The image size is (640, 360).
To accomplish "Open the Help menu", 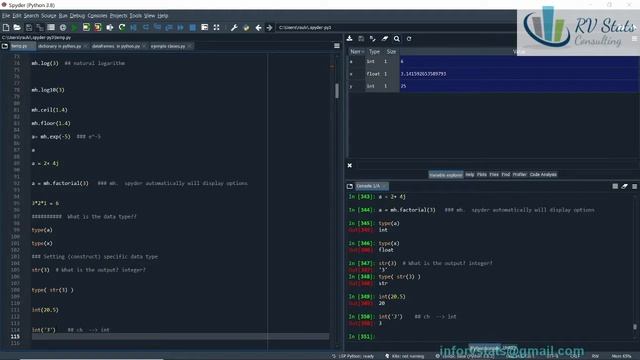I will point(163,16).
